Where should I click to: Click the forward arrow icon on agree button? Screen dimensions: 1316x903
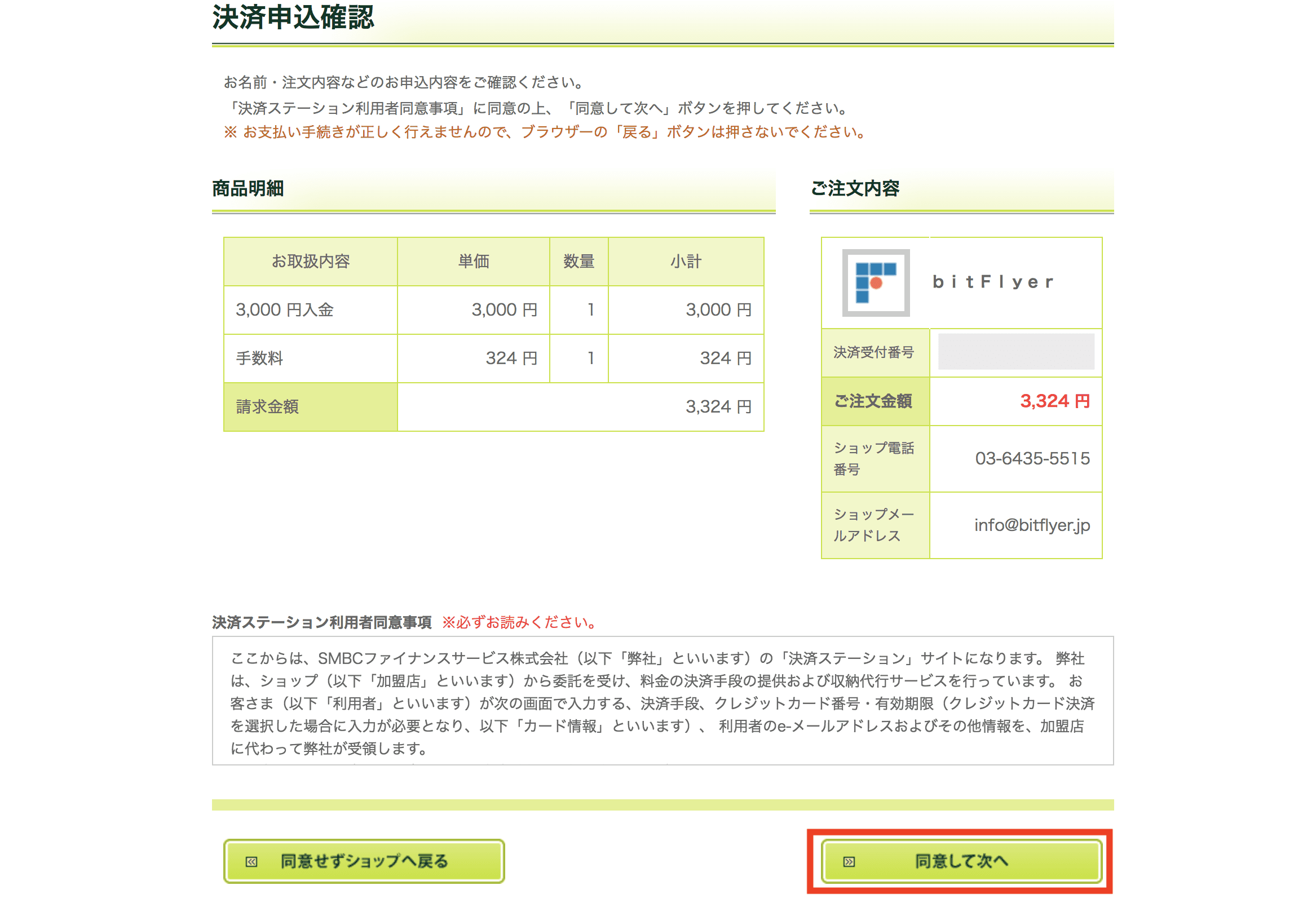(x=849, y=862)
